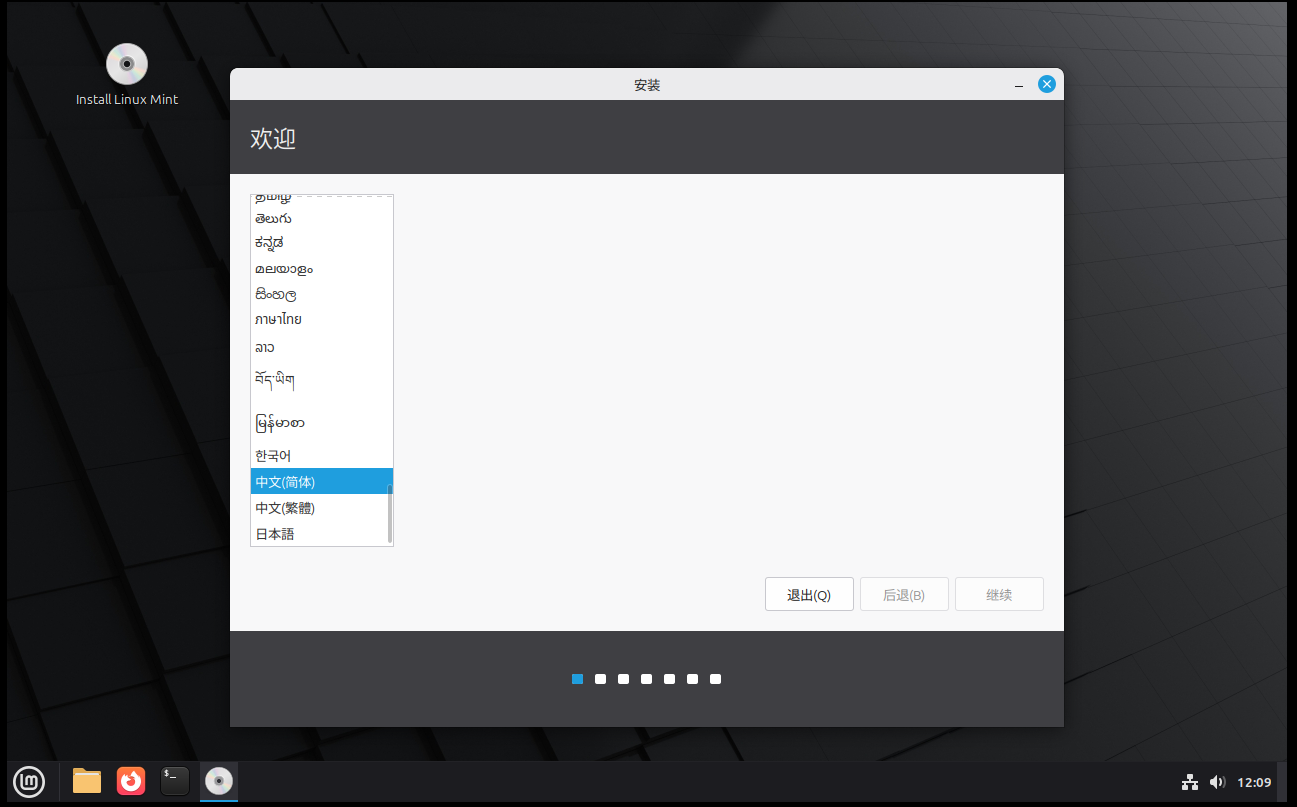Screen dimensions: 1297x807
Task: Click the 继续 continue button
Action: [x=999, y=594]
